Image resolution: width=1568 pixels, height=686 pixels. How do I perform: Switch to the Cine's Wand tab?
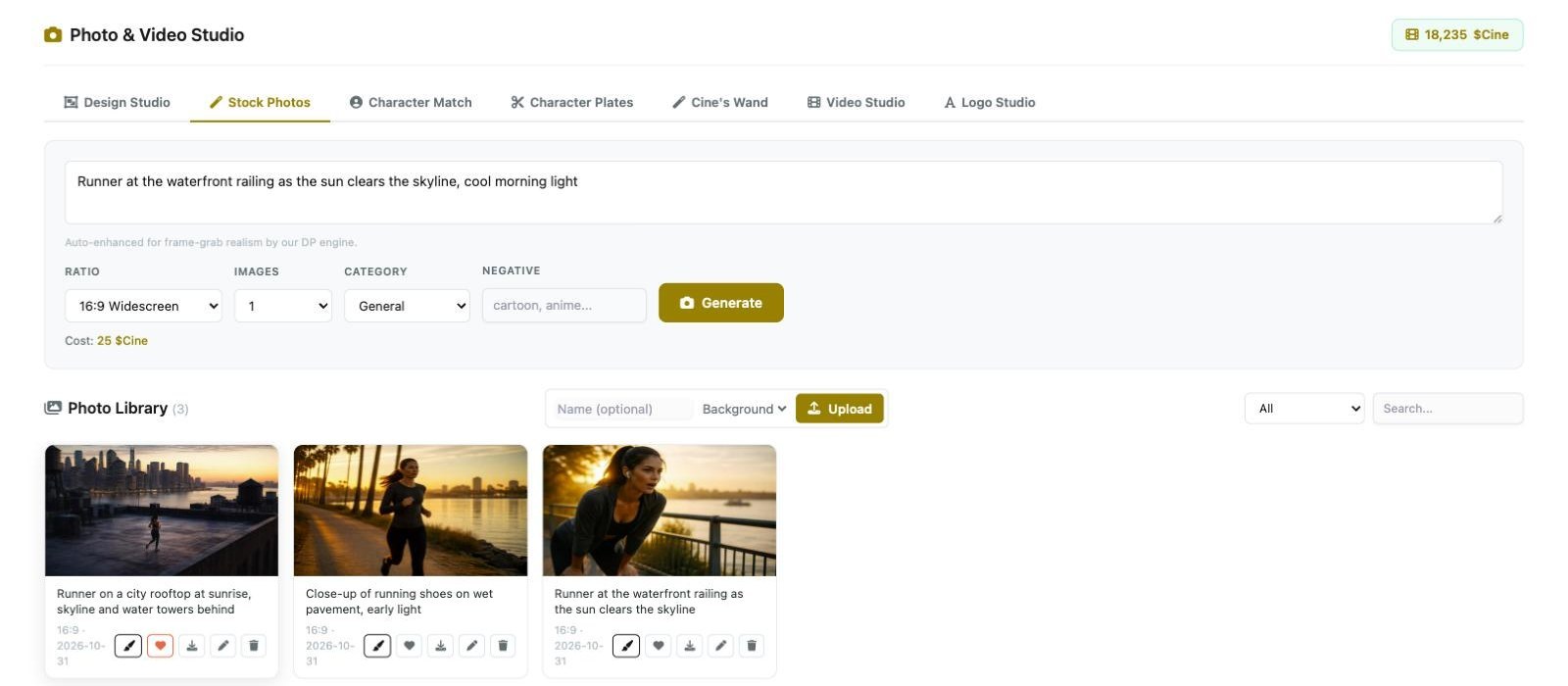(x=720, y=102)
